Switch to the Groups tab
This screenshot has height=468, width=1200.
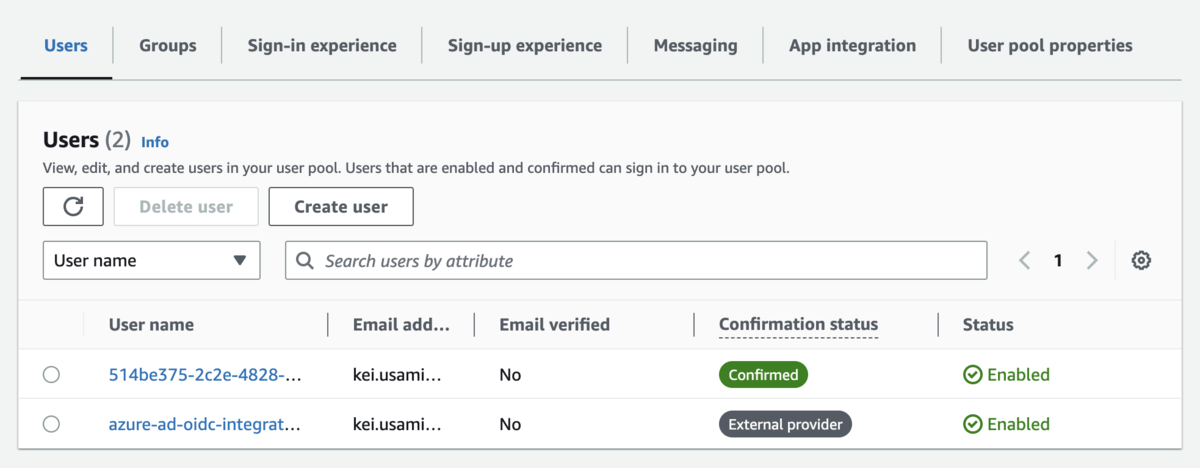pos(167,46)
